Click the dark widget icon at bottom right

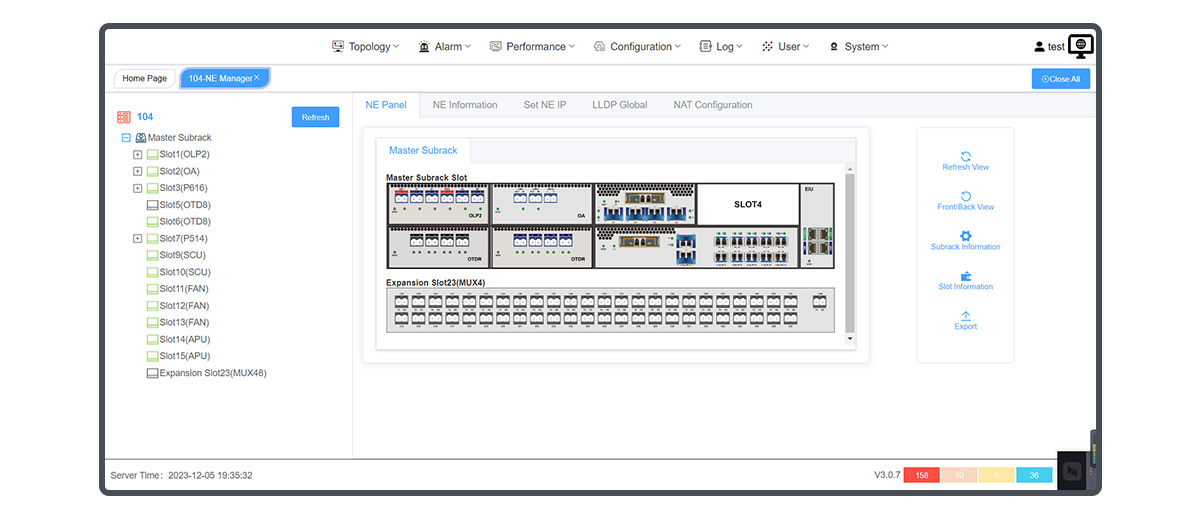click(1073, 470)
